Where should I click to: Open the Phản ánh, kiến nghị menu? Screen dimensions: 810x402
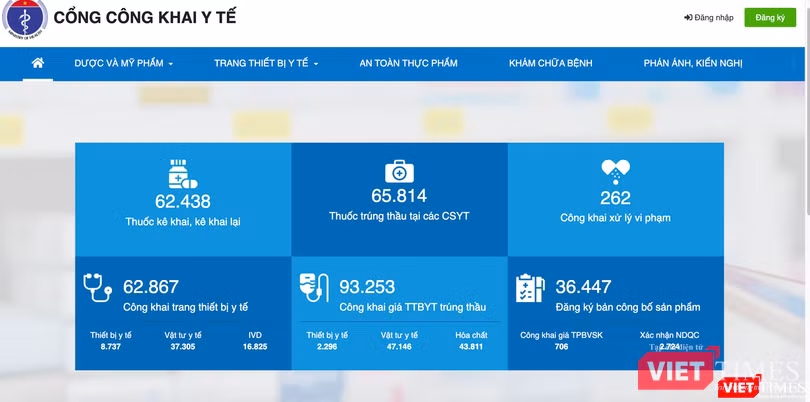click(693, 63)
